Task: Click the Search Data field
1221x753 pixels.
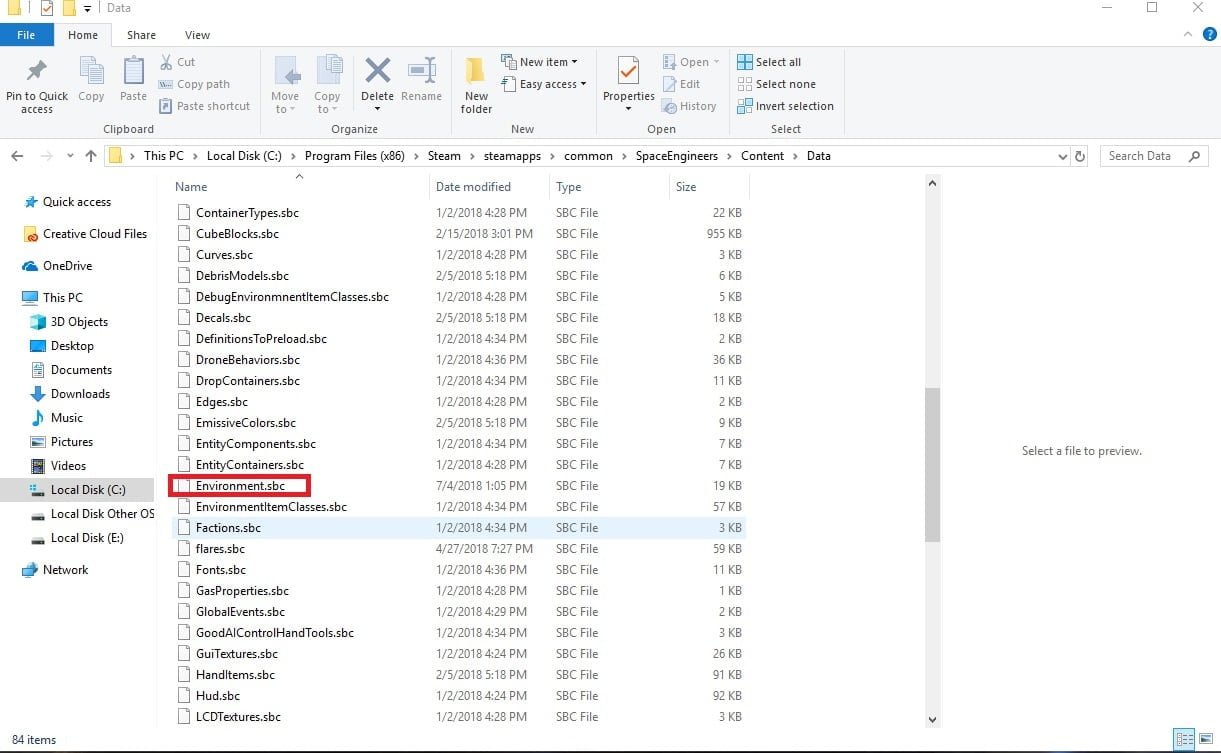Action: [x=1154, y=156]
